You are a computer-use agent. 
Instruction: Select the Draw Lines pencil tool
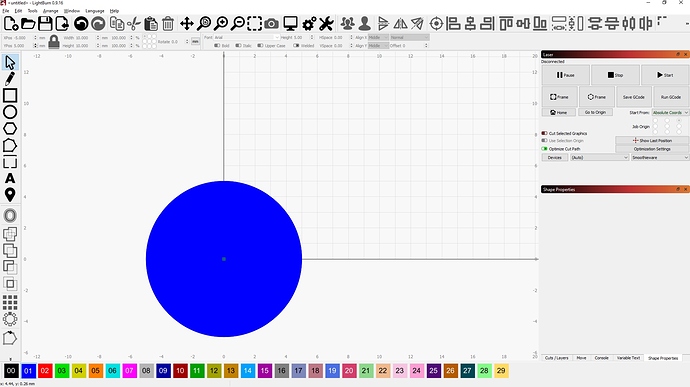coord(10,79)
